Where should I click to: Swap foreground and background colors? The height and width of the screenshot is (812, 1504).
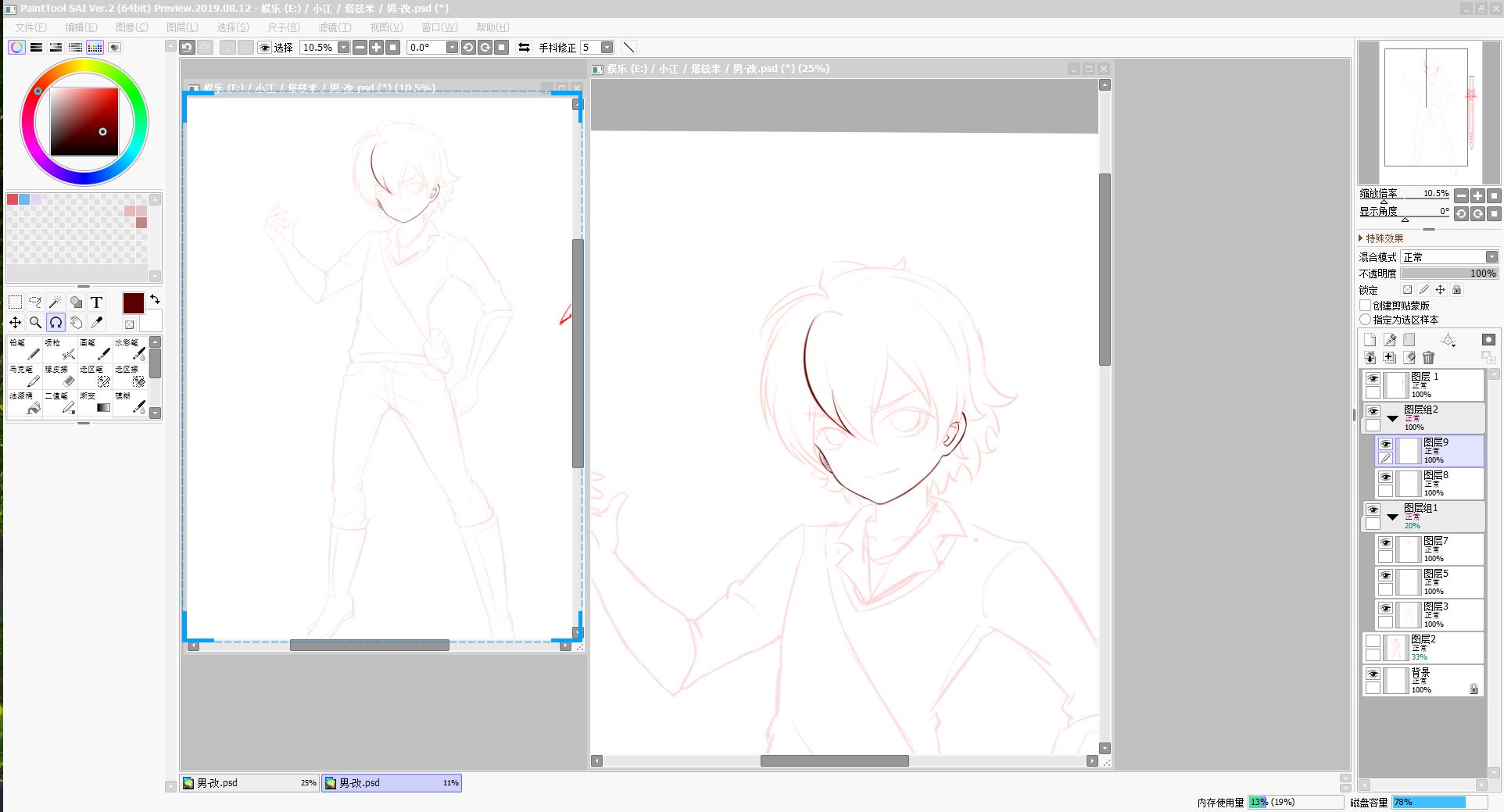pyautogui.click(x=155, y=299)
